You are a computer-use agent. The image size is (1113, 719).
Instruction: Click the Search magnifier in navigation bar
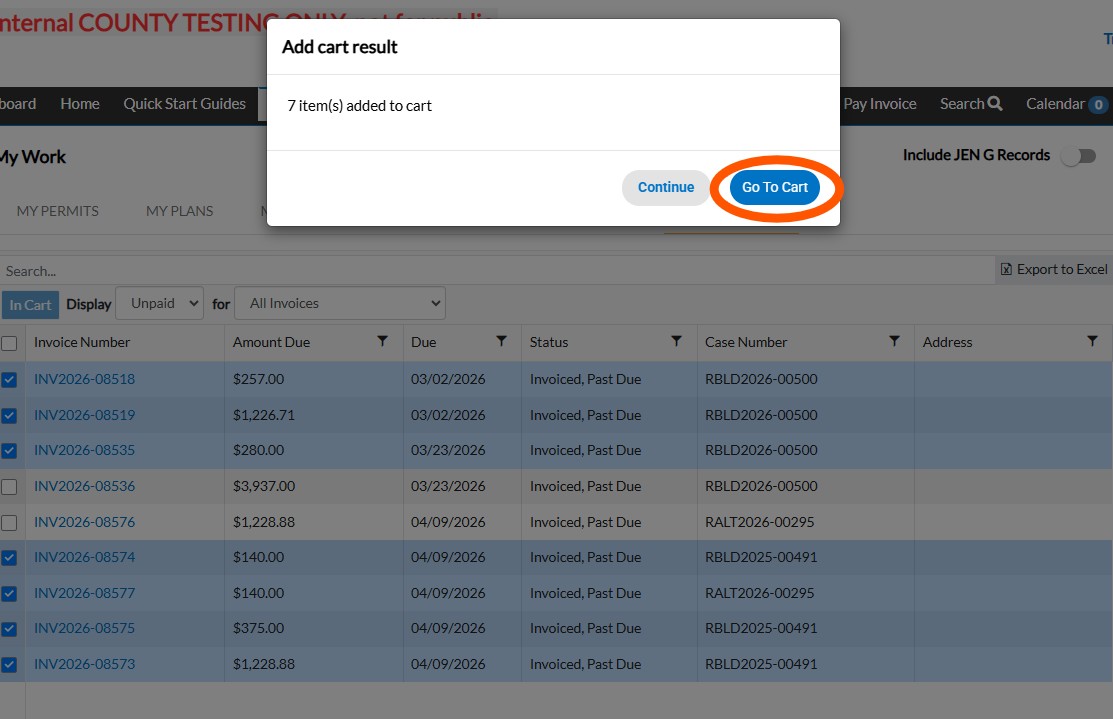pos(995,104)
